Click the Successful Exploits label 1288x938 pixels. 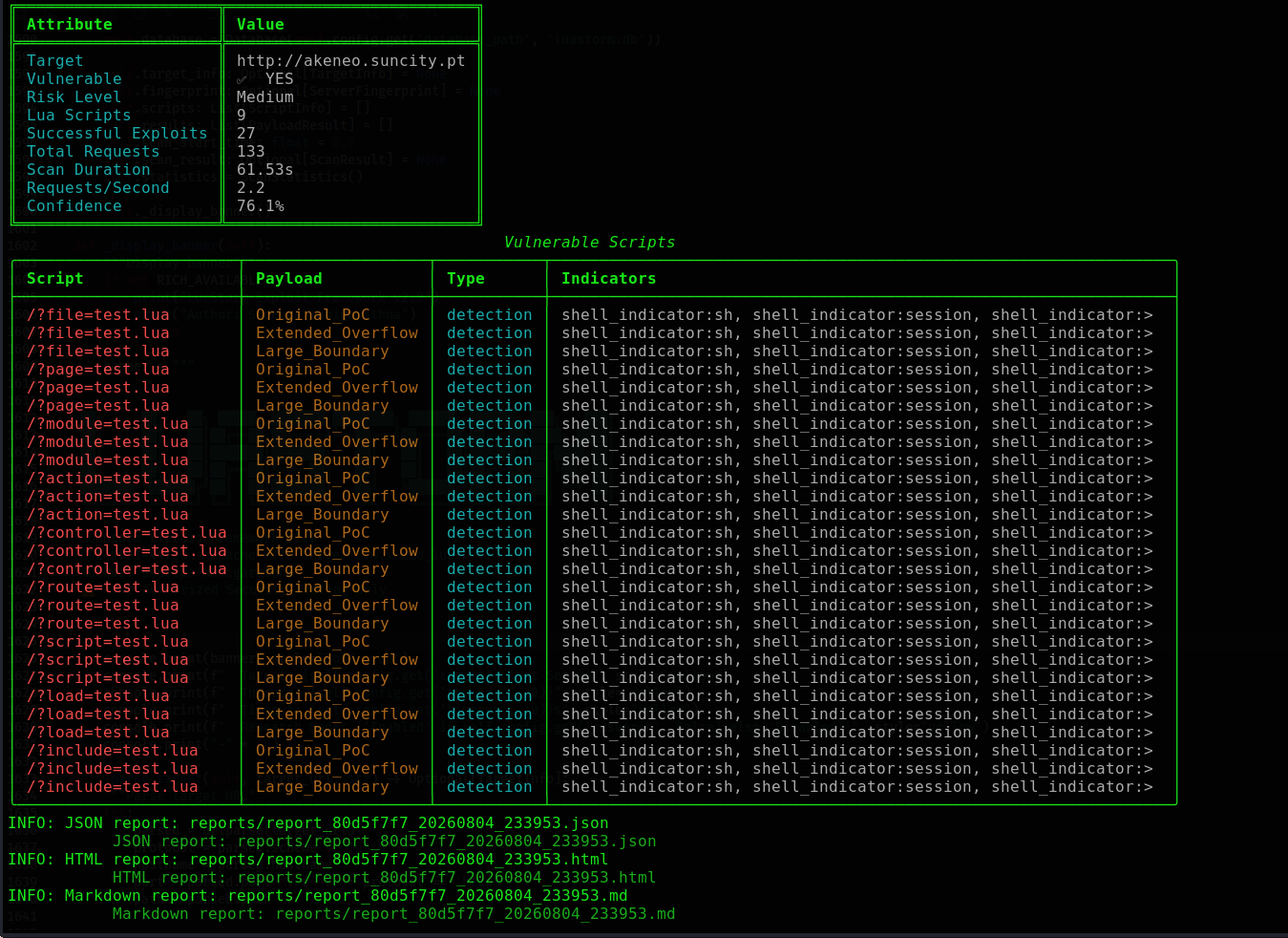tap(116, 133)
